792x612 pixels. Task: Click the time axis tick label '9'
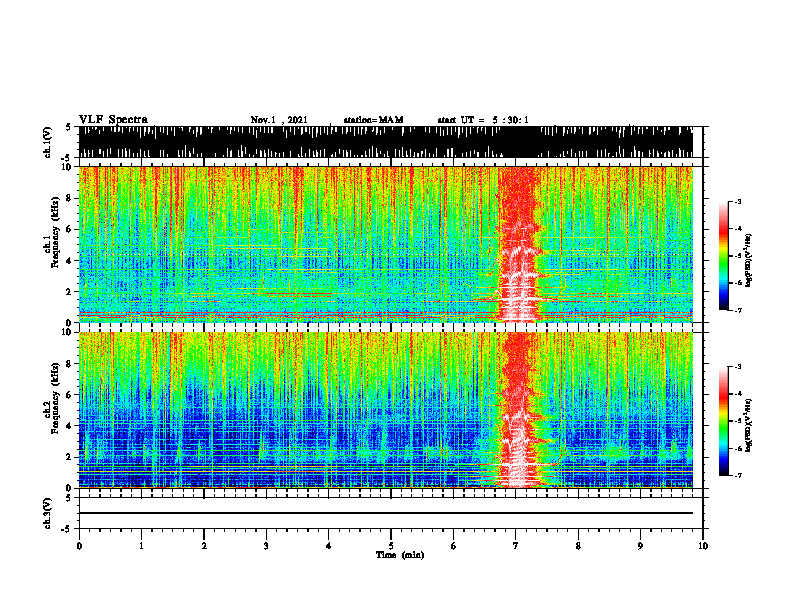[x=640, y=546]
